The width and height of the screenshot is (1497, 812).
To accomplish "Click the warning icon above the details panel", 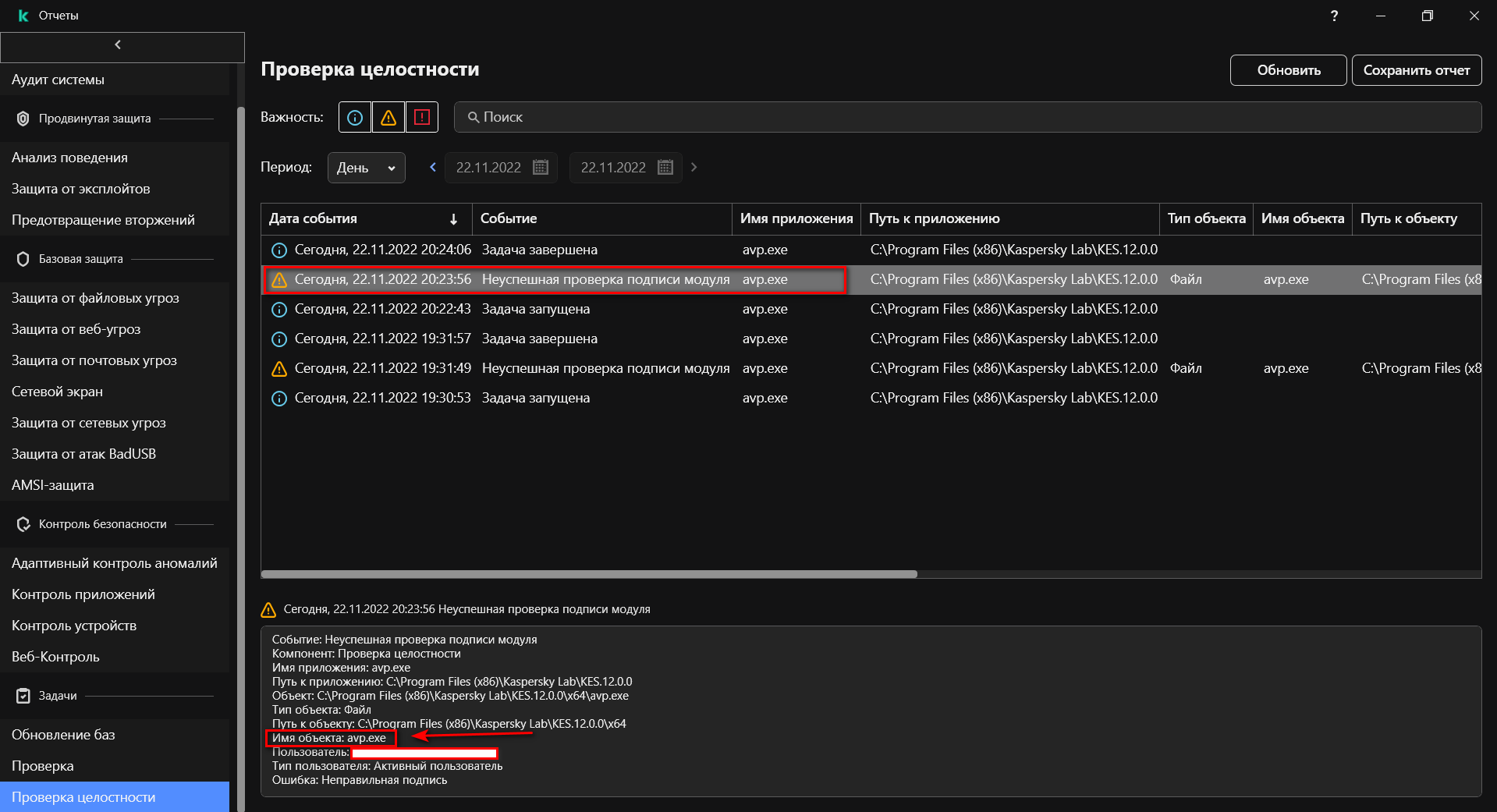I will (x=268, y=610).
